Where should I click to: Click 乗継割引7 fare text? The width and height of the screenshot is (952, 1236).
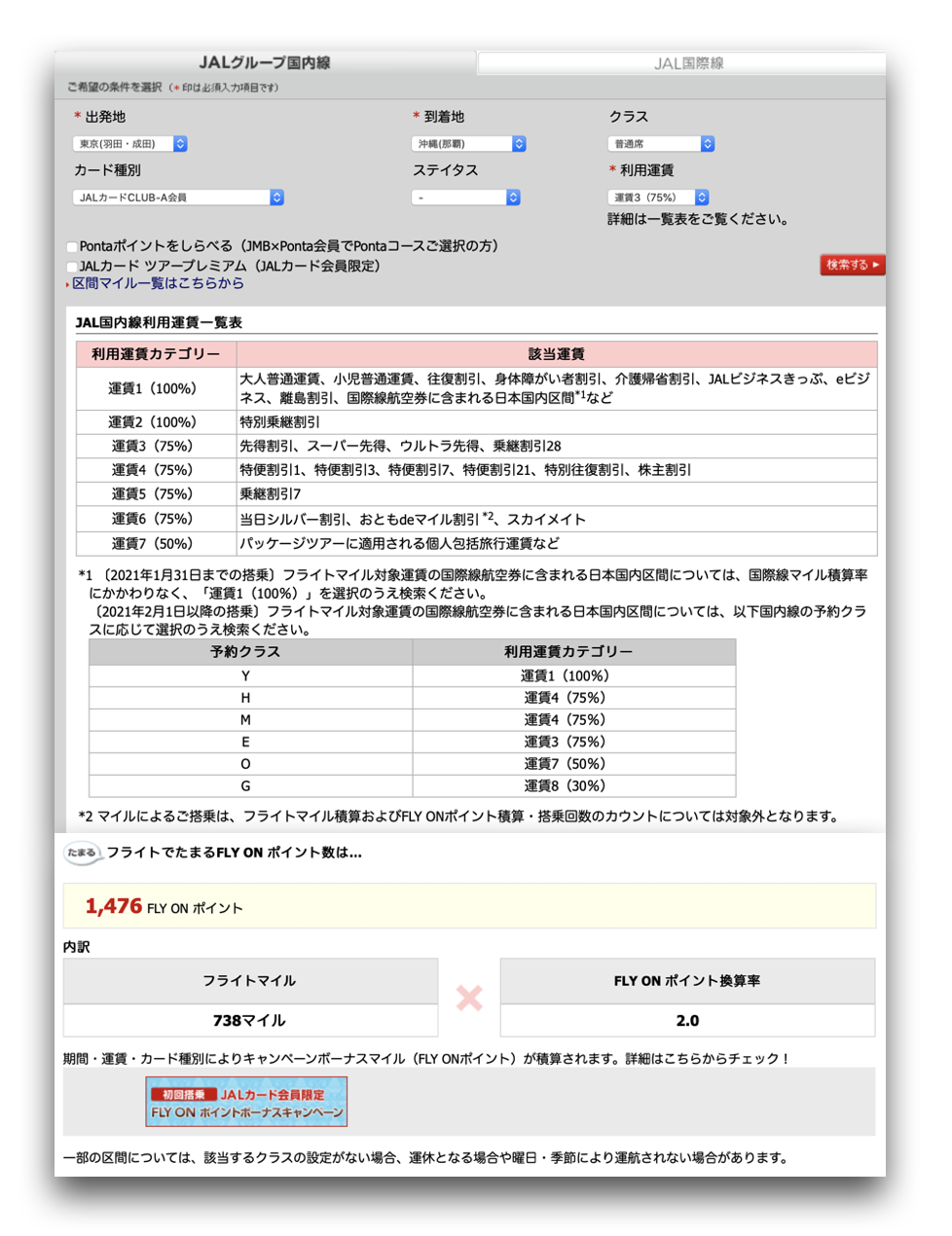point(271,494)
